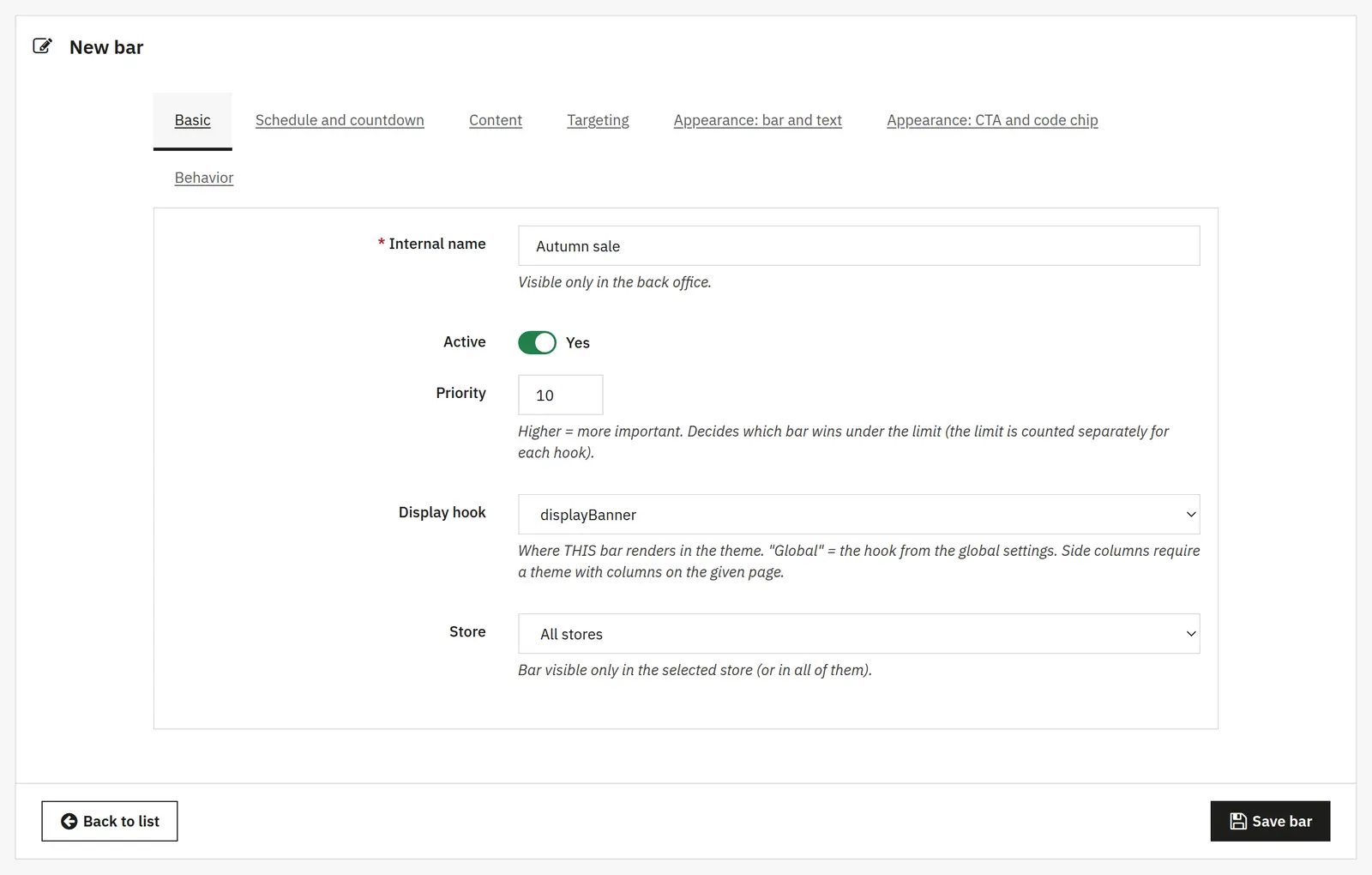Open the Store dropdown showing All stores
Screen dimensions: 1372x875
(x=858, y=634)
